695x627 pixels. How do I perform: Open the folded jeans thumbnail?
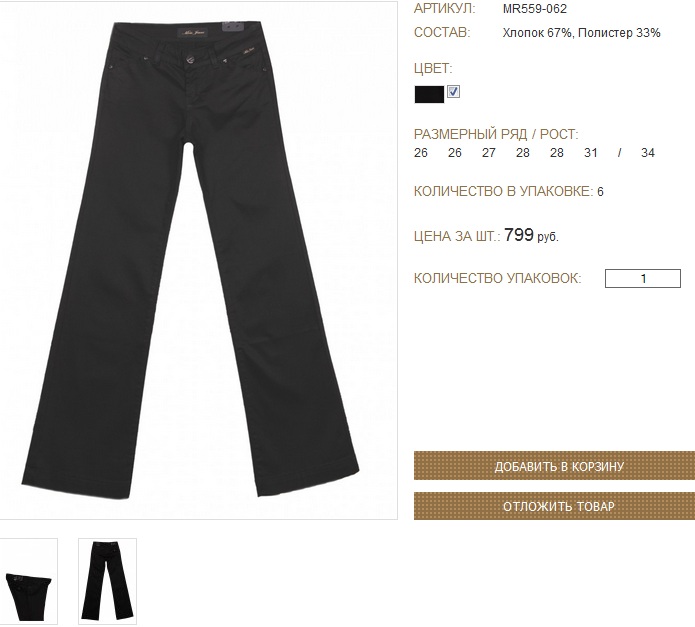[x=28, y=581]
